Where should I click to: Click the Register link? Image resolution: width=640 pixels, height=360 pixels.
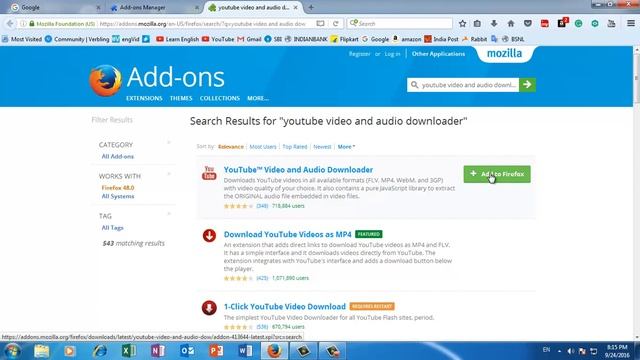[x=359, y=54]
